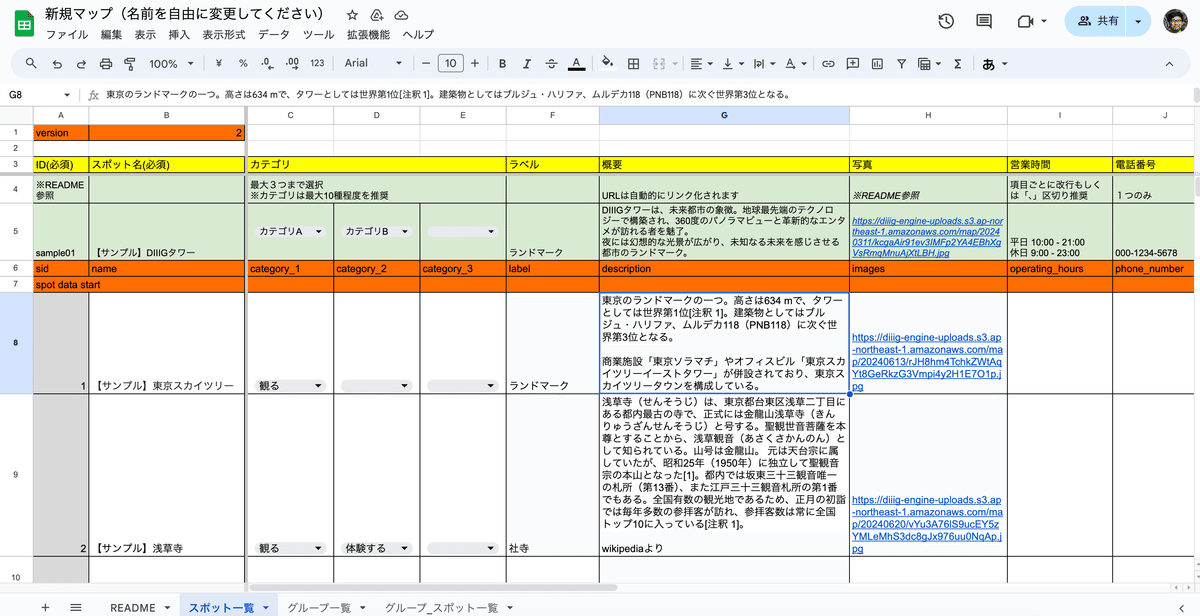Toggle bold formatting
1200x616 pixels.
(502, 63)
